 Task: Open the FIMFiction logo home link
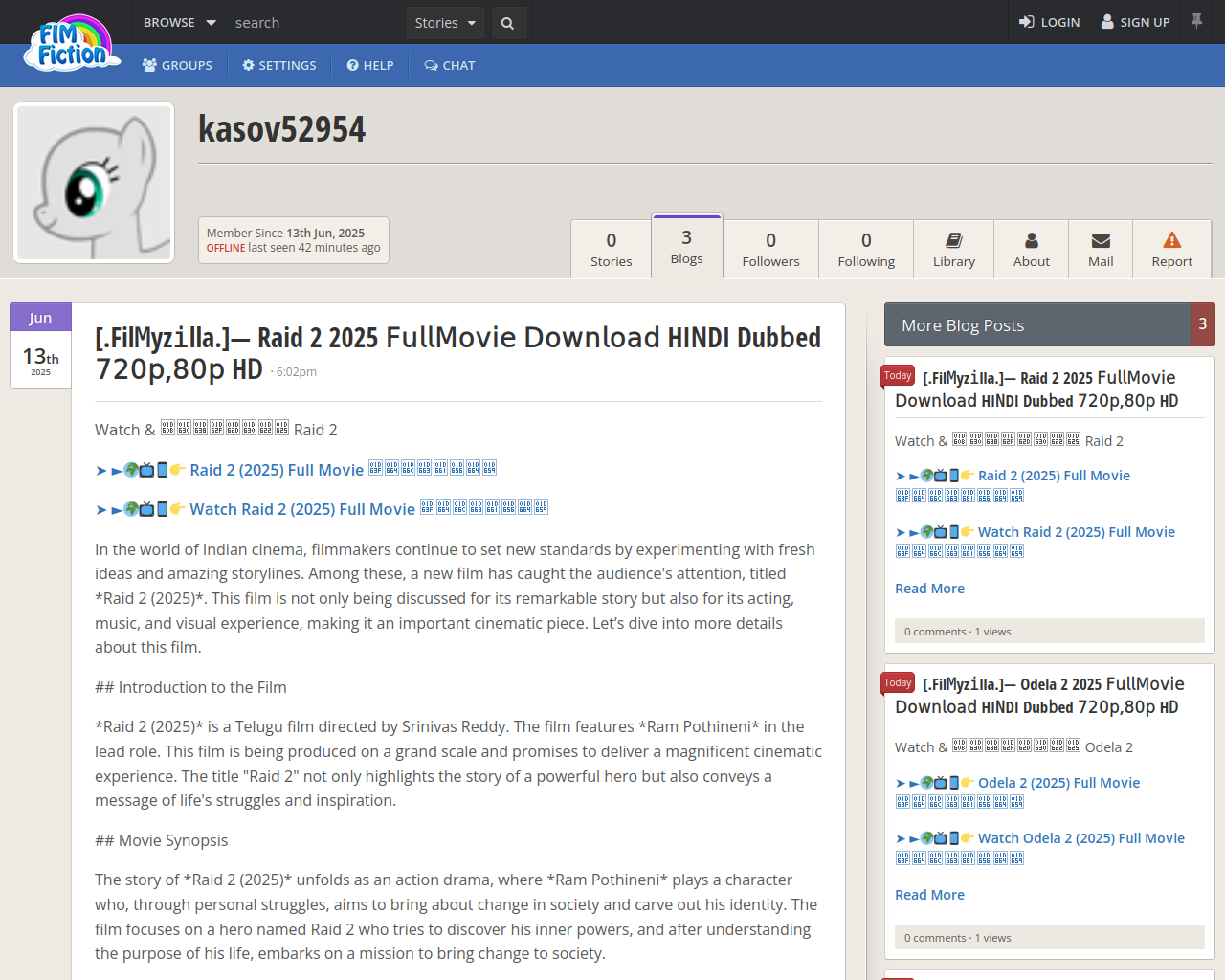pos(73,43)
